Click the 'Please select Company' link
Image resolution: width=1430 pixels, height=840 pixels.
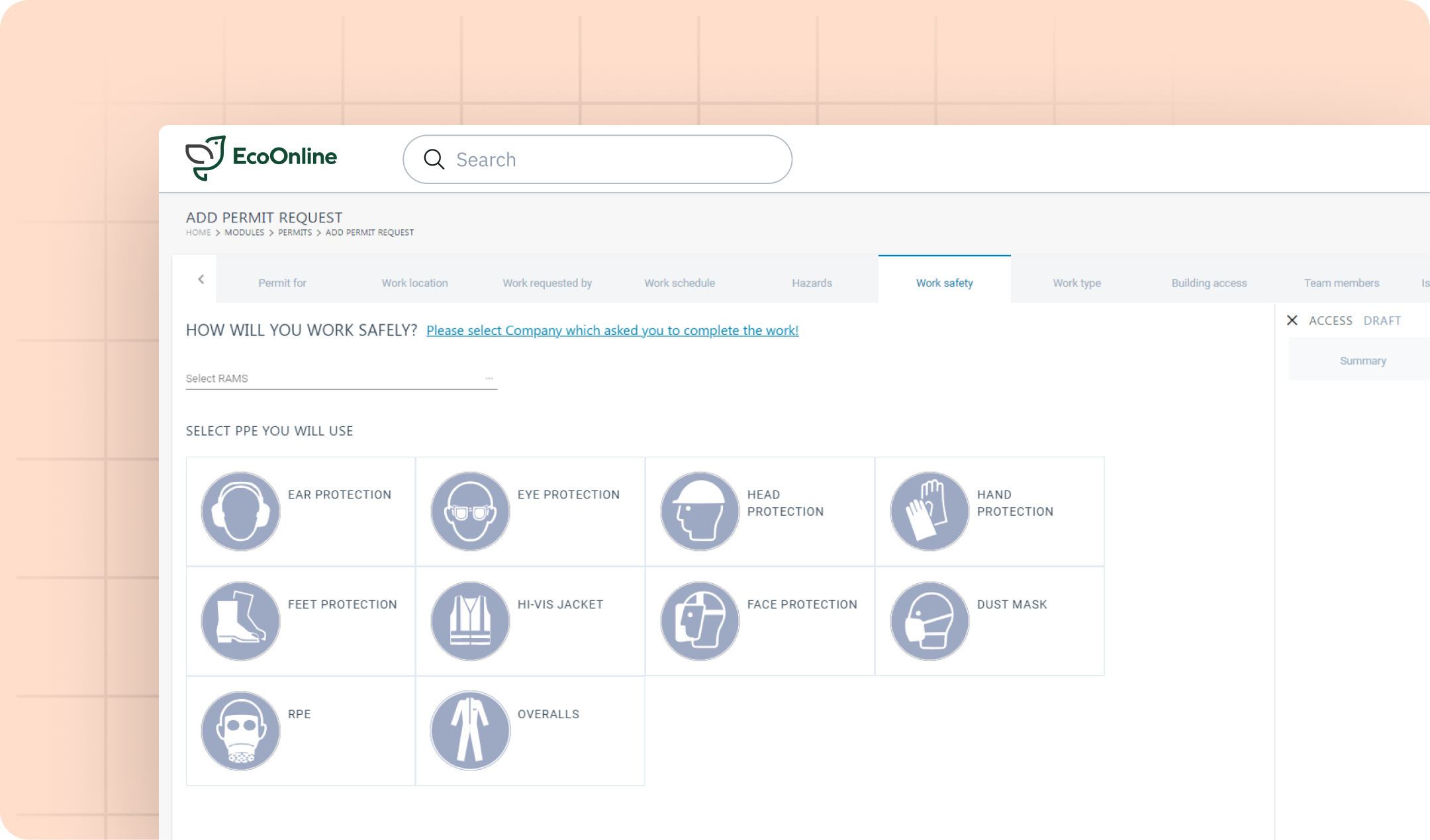point(612,330)
